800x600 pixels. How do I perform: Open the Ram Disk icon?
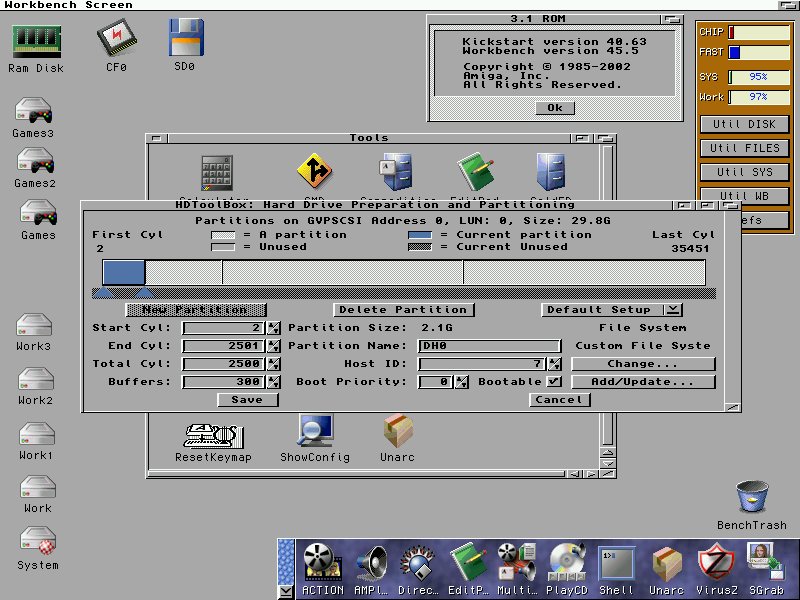(37, 41)
